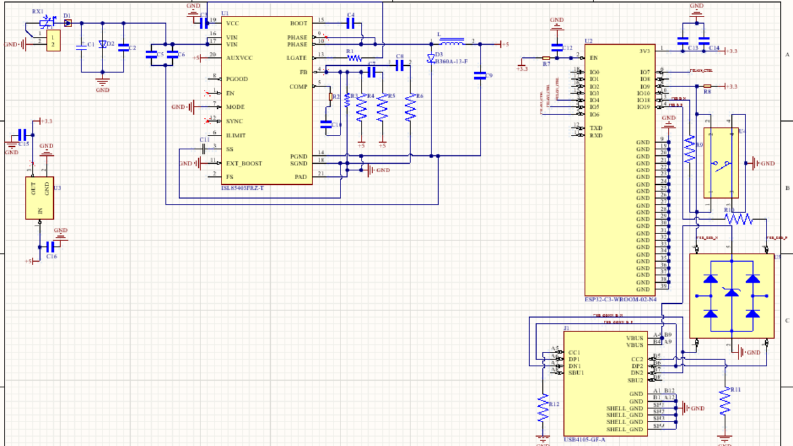Select capacitor C10 below COMP
Viewport: 793px width, 446px height.
click(x=327, y=124)
